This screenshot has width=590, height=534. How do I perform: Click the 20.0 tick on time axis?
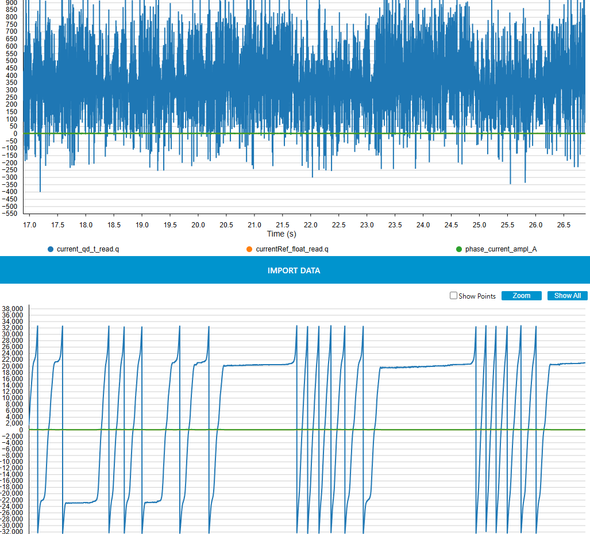coord(198,225)
